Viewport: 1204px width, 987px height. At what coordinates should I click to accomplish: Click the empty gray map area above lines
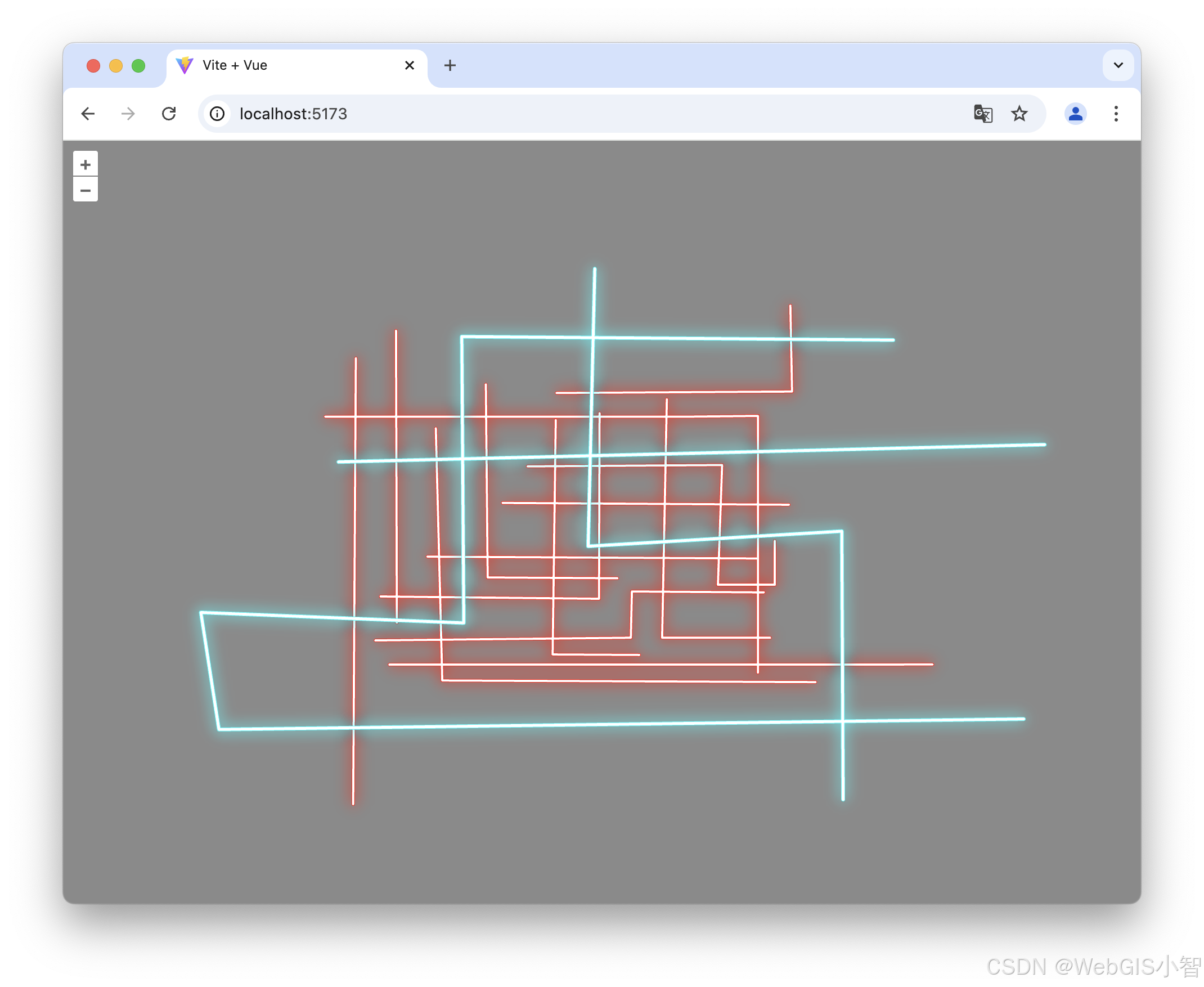click(341, 227)
